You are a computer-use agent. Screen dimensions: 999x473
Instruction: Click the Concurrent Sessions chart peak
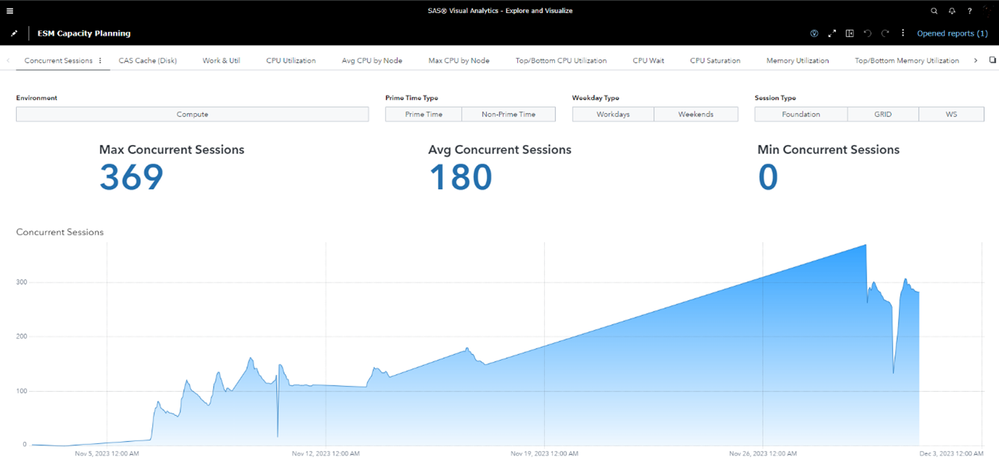866,245
